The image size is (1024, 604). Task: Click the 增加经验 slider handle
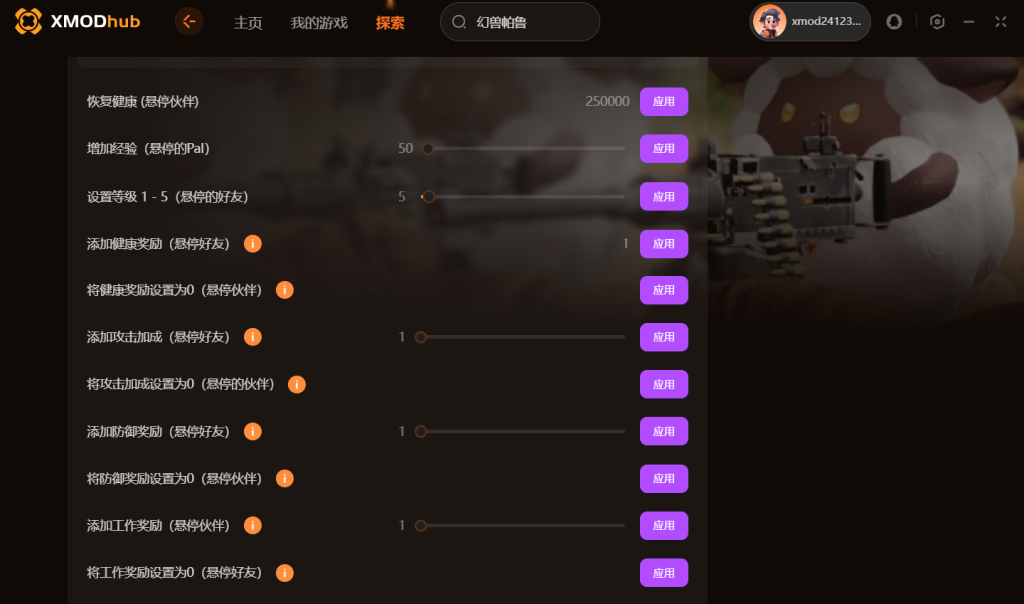pos(428,149)
